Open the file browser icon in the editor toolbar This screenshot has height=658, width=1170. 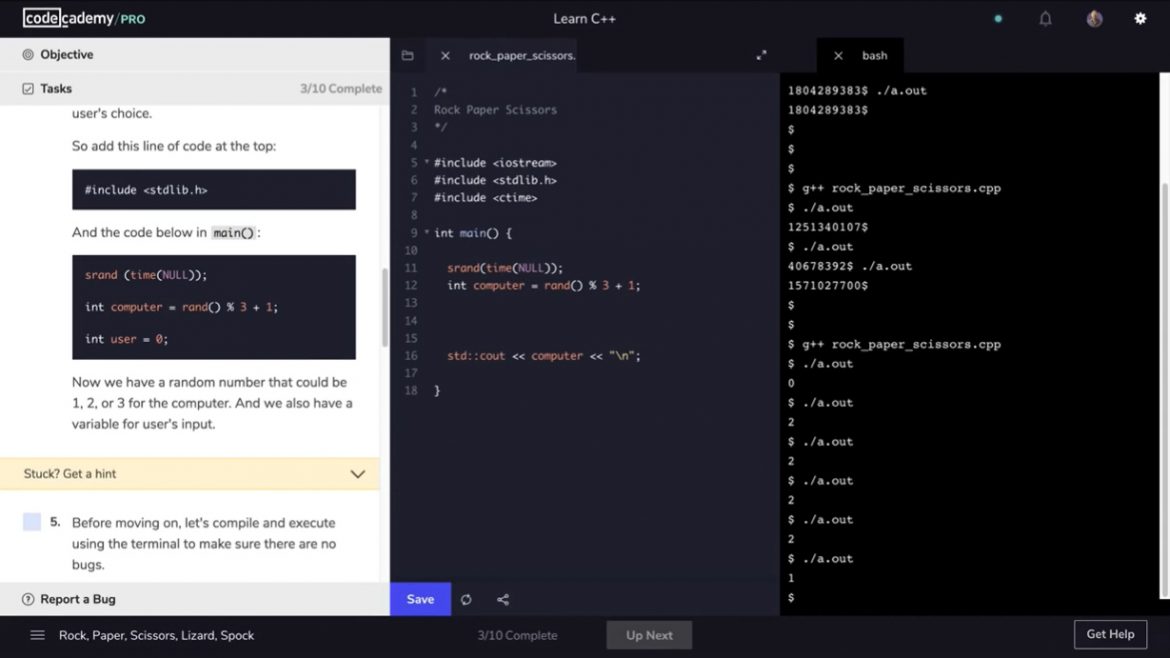tap(407, 55)
